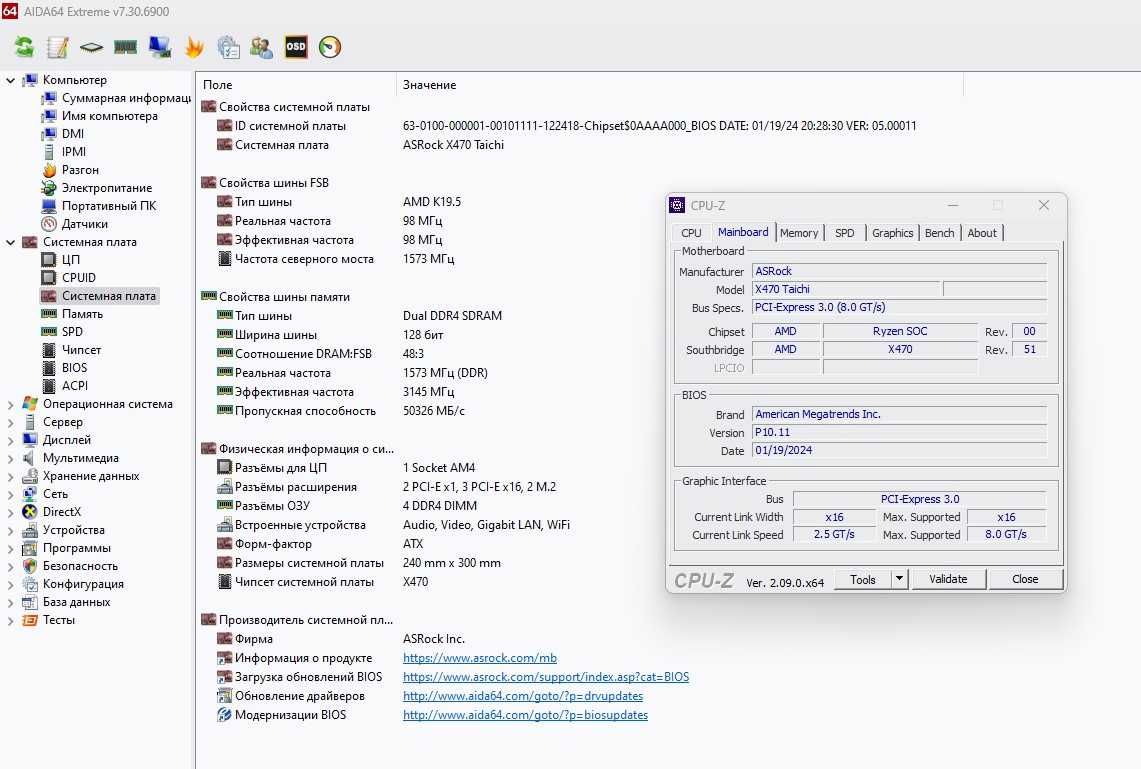Expand the Сеть node
This screenshot has width=1141, height=769.
[x=10, y=494]
